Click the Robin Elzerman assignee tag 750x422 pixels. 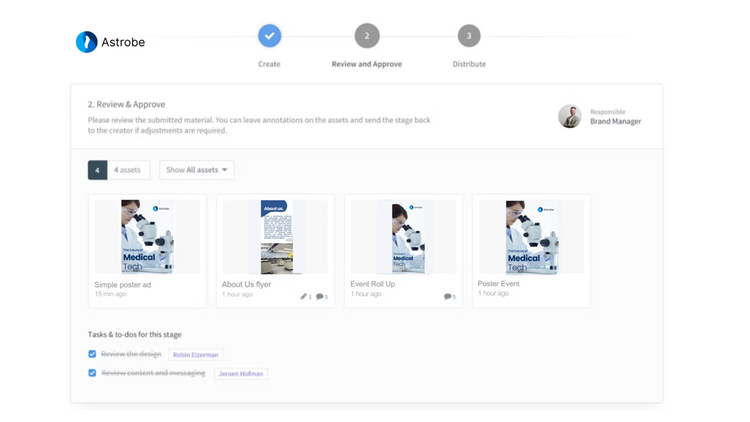[196, 355]
